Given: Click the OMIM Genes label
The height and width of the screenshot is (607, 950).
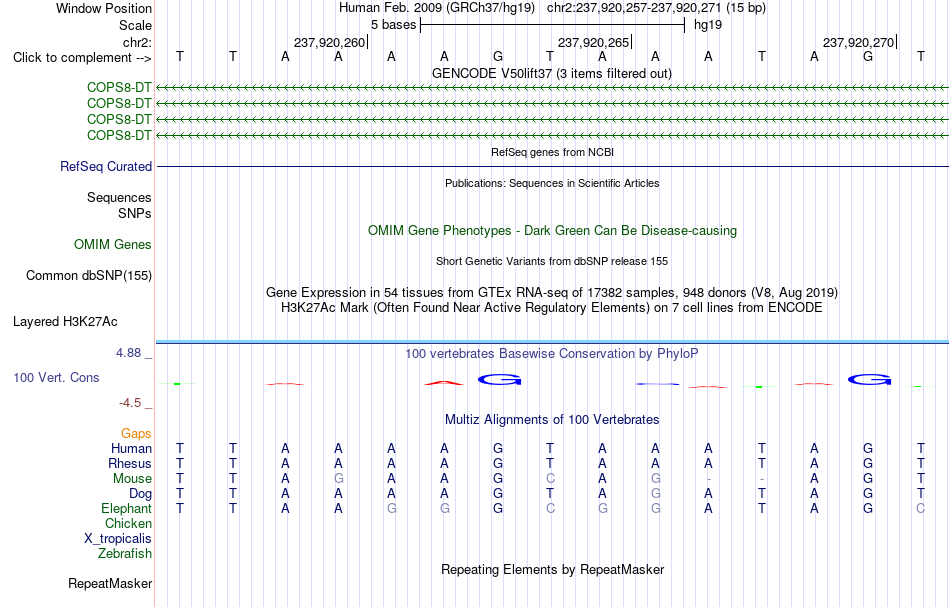Looking at the screenshot, I should pos(113,244).
